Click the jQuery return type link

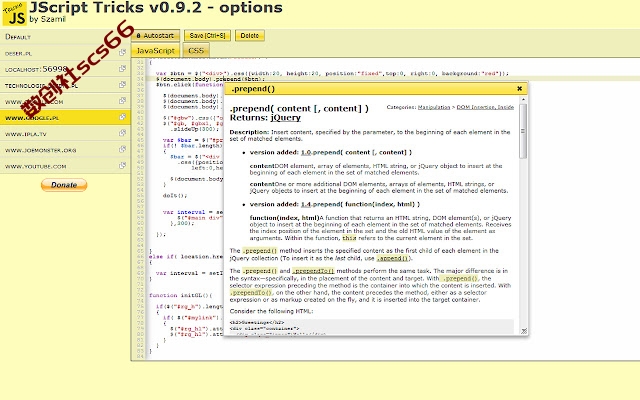click(x=286, y=118)
